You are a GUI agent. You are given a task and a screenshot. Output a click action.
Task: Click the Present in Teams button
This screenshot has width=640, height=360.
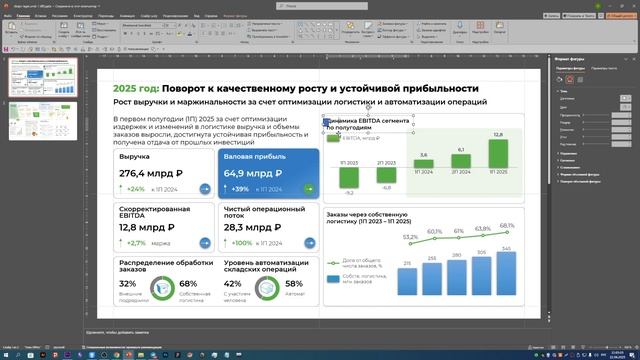pos(579,16)
